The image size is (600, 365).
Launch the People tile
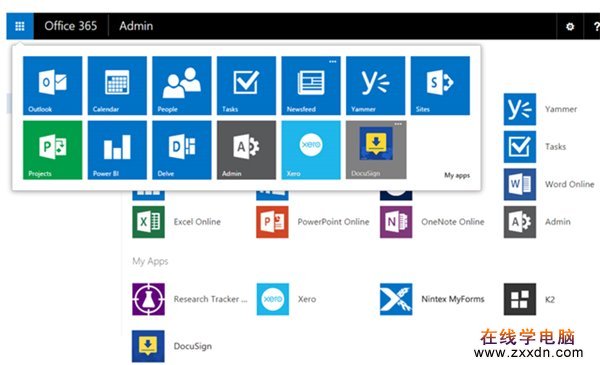point(182,85)
